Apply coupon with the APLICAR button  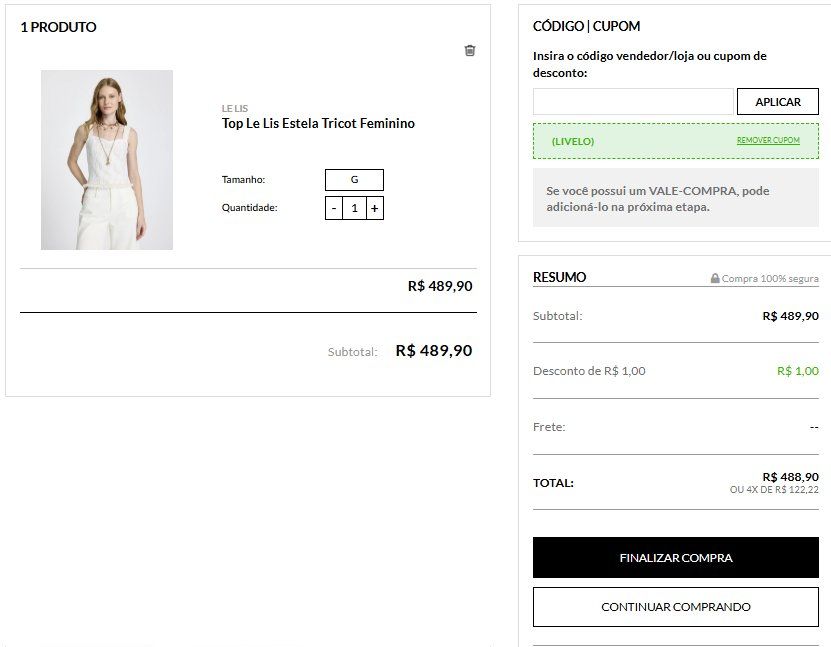[x=778, y=102]
